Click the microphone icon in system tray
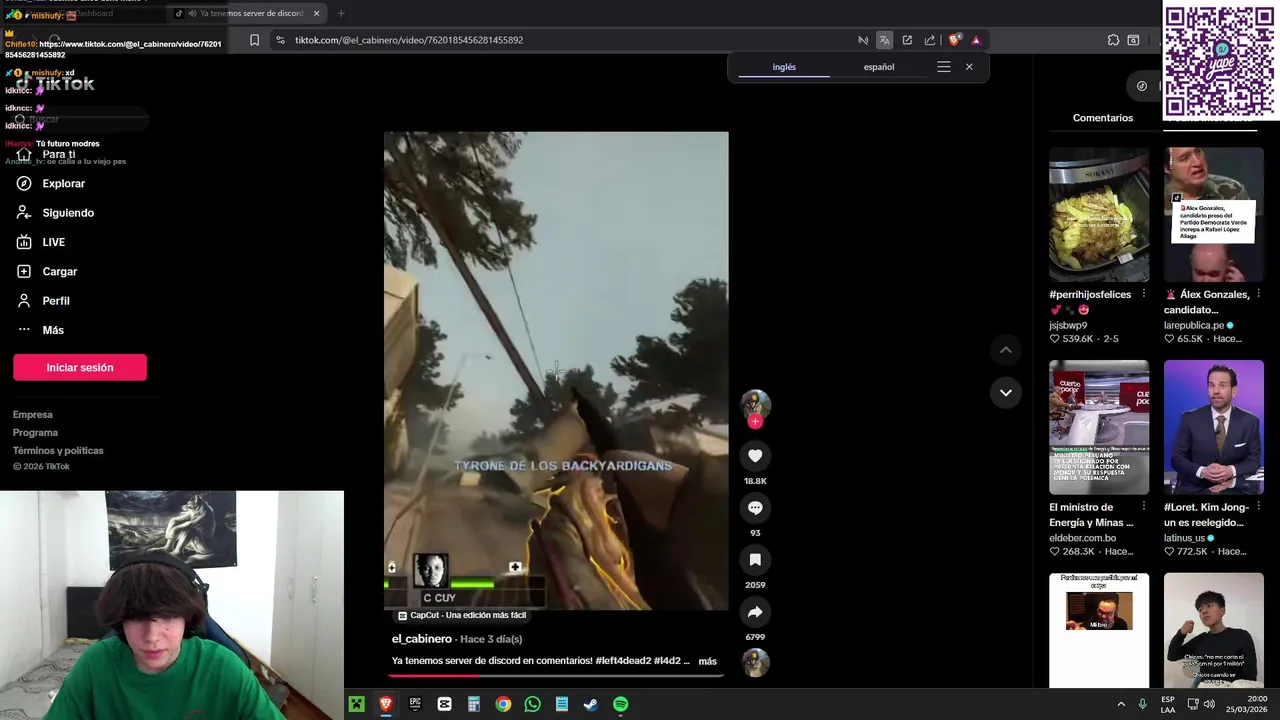This screenshot has width=1280, height=720. point(1142,705)
